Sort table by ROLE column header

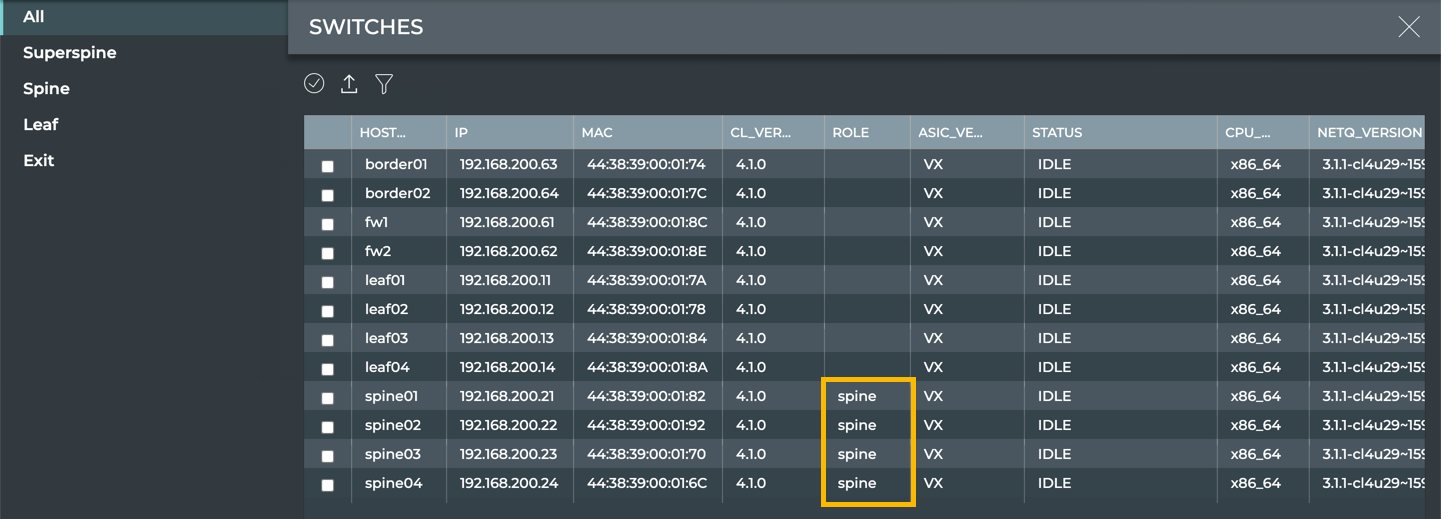pyautogui.click(x=851, y=132)
